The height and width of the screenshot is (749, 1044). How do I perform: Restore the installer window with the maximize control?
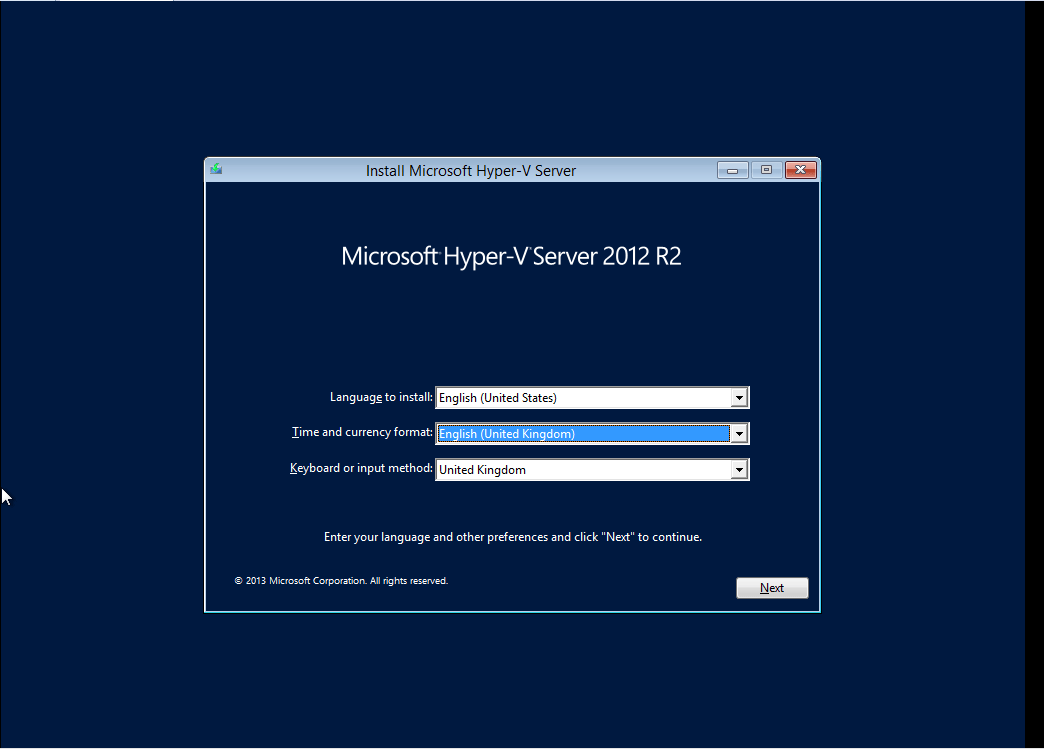pos(766,169)
